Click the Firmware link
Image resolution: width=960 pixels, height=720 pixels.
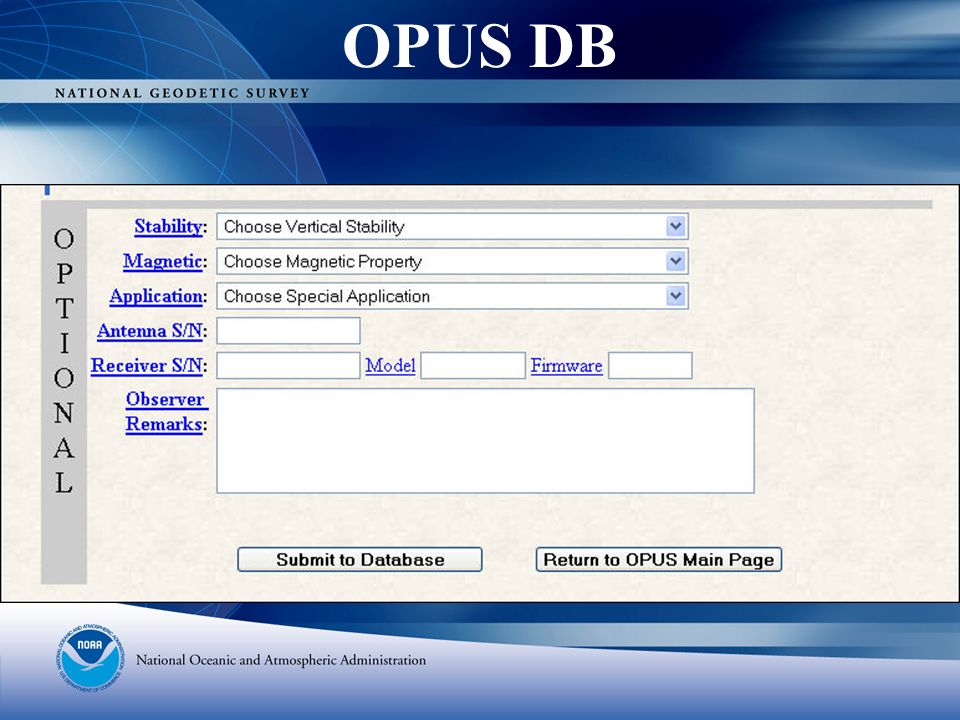point(566,366)
